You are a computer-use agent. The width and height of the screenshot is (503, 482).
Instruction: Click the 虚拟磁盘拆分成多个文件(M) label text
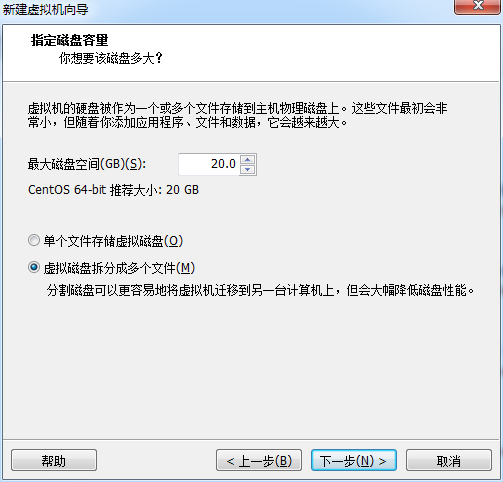coord(119,268)
